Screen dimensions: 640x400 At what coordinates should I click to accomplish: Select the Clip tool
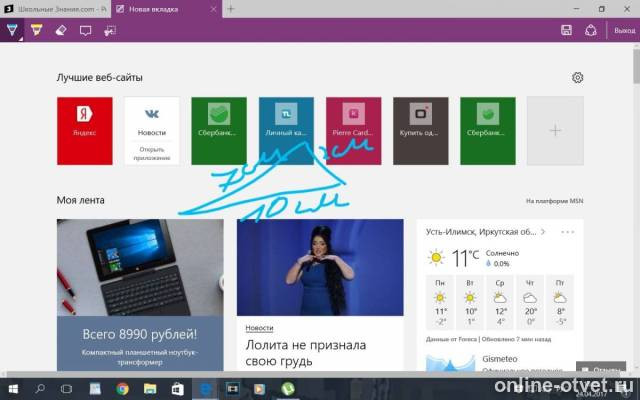pos(110,31)
